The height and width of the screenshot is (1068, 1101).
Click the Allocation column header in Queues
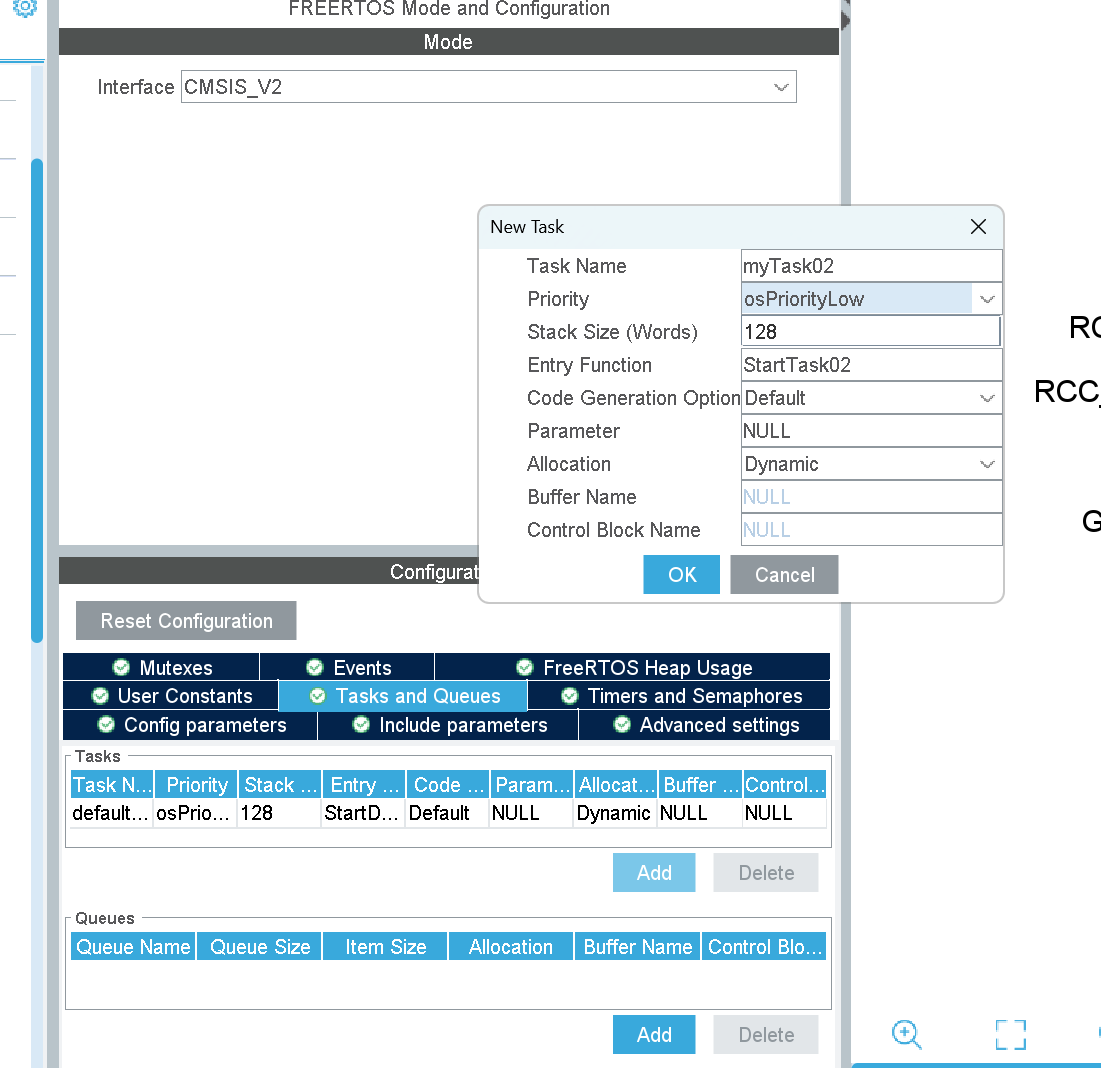tap(511, 947)
